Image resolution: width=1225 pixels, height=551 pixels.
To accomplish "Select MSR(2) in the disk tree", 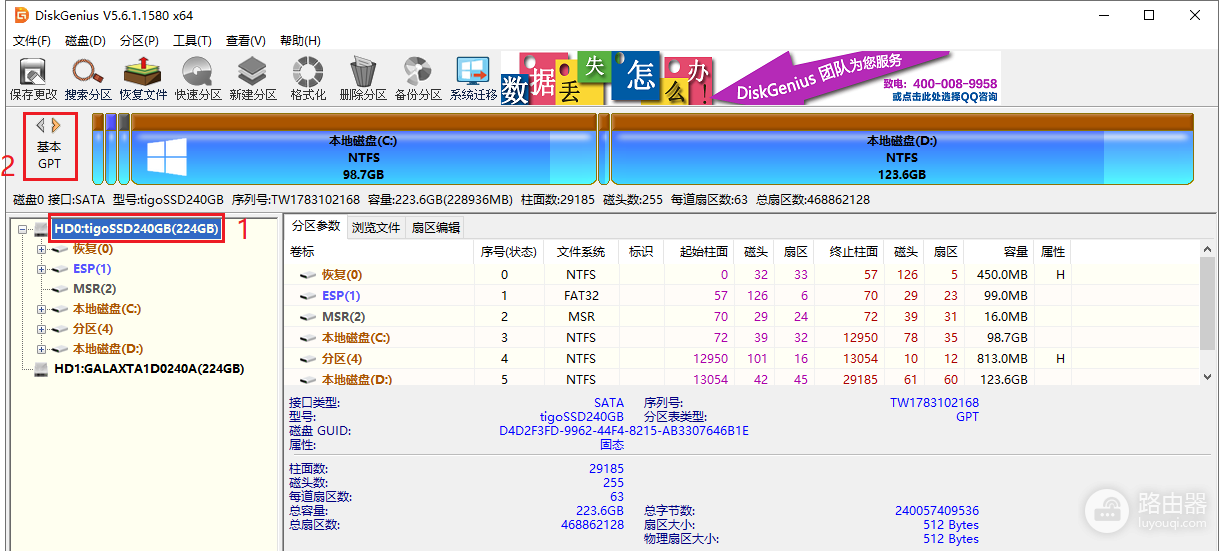I will 94,289.
